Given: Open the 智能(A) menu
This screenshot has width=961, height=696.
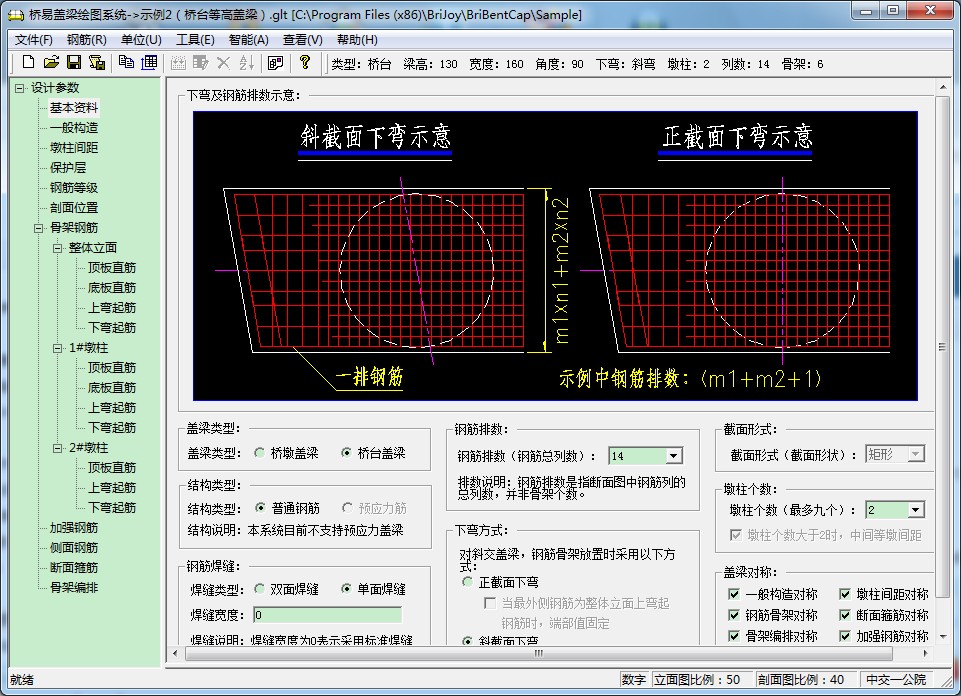Looking at the screenshot, I should (248, 40).
